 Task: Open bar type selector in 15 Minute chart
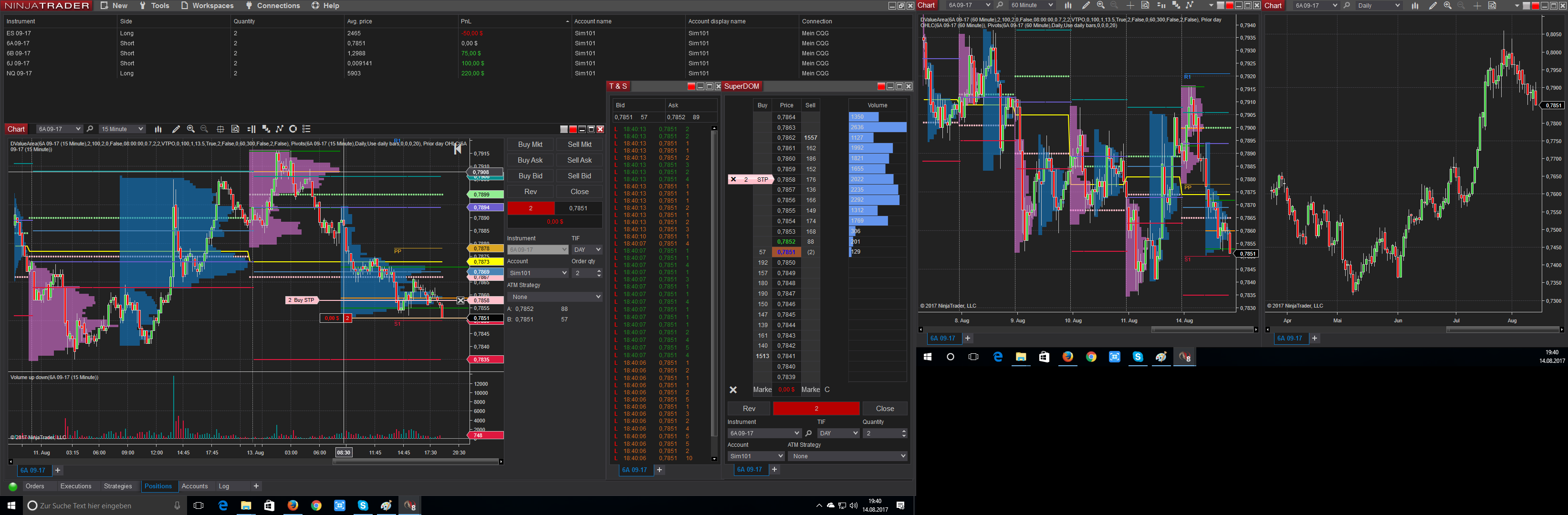[x=158, y=129]
